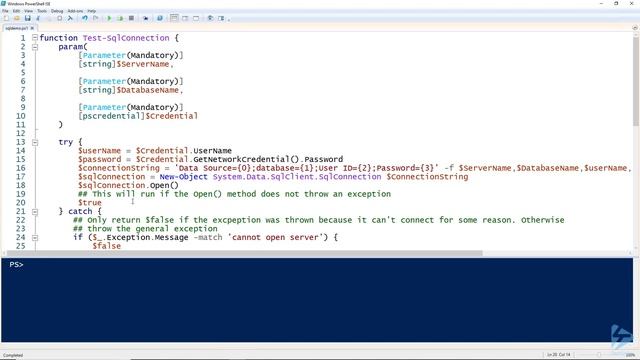Image resolution: width=640 pixels, height=360 pixels.
Task: Adjust the zoom slider in the status bar
Action: coord(599,355)
